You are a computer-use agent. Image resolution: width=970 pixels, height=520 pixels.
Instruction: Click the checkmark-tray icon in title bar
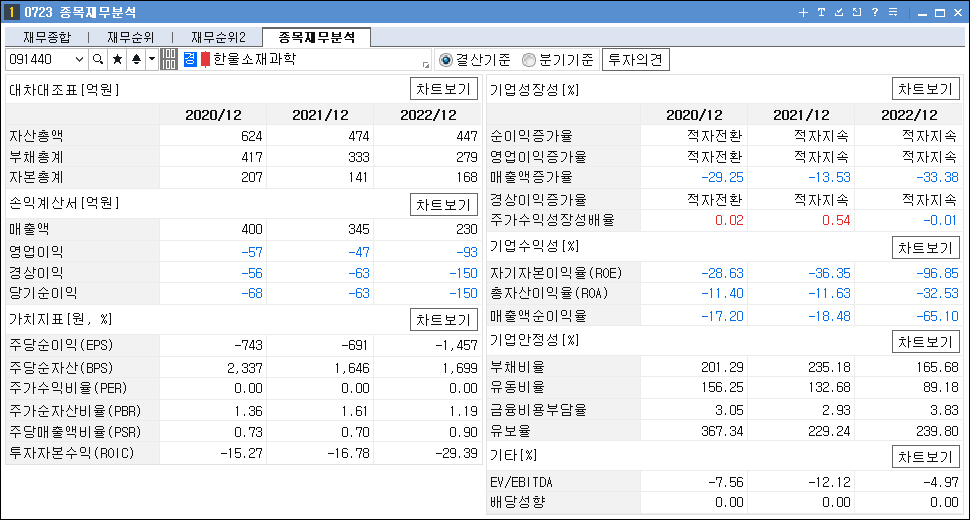tap(839, 12)
